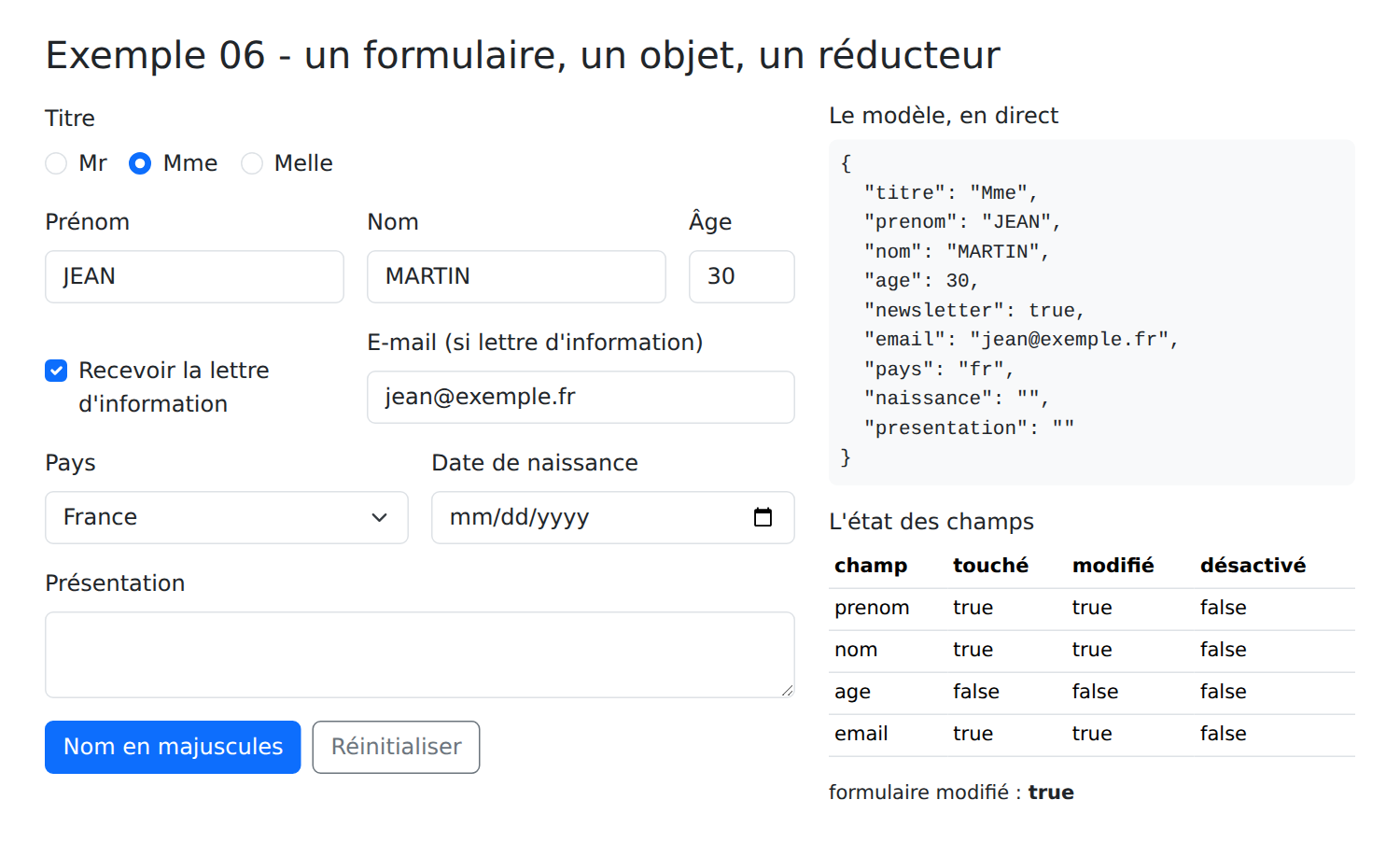Open the Pays country dropdown
The image size is (1400, 842).
point(227,517)
